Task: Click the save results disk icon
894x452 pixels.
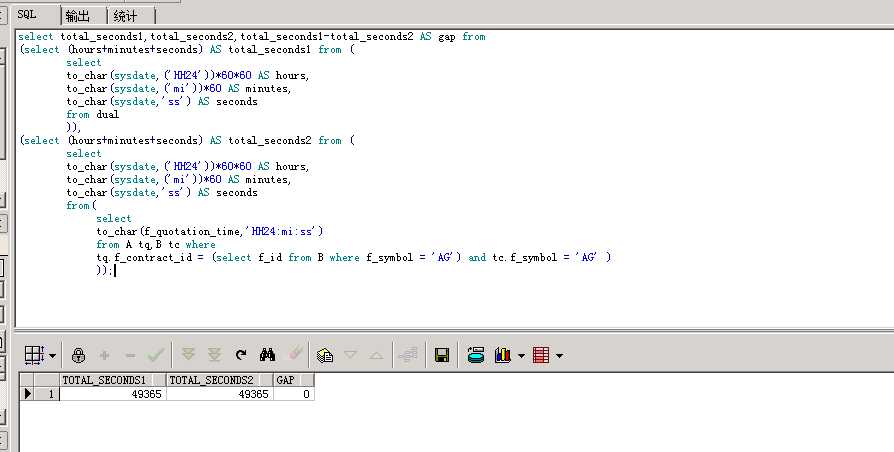Action: pyautogui.click(x=442, y=355)
